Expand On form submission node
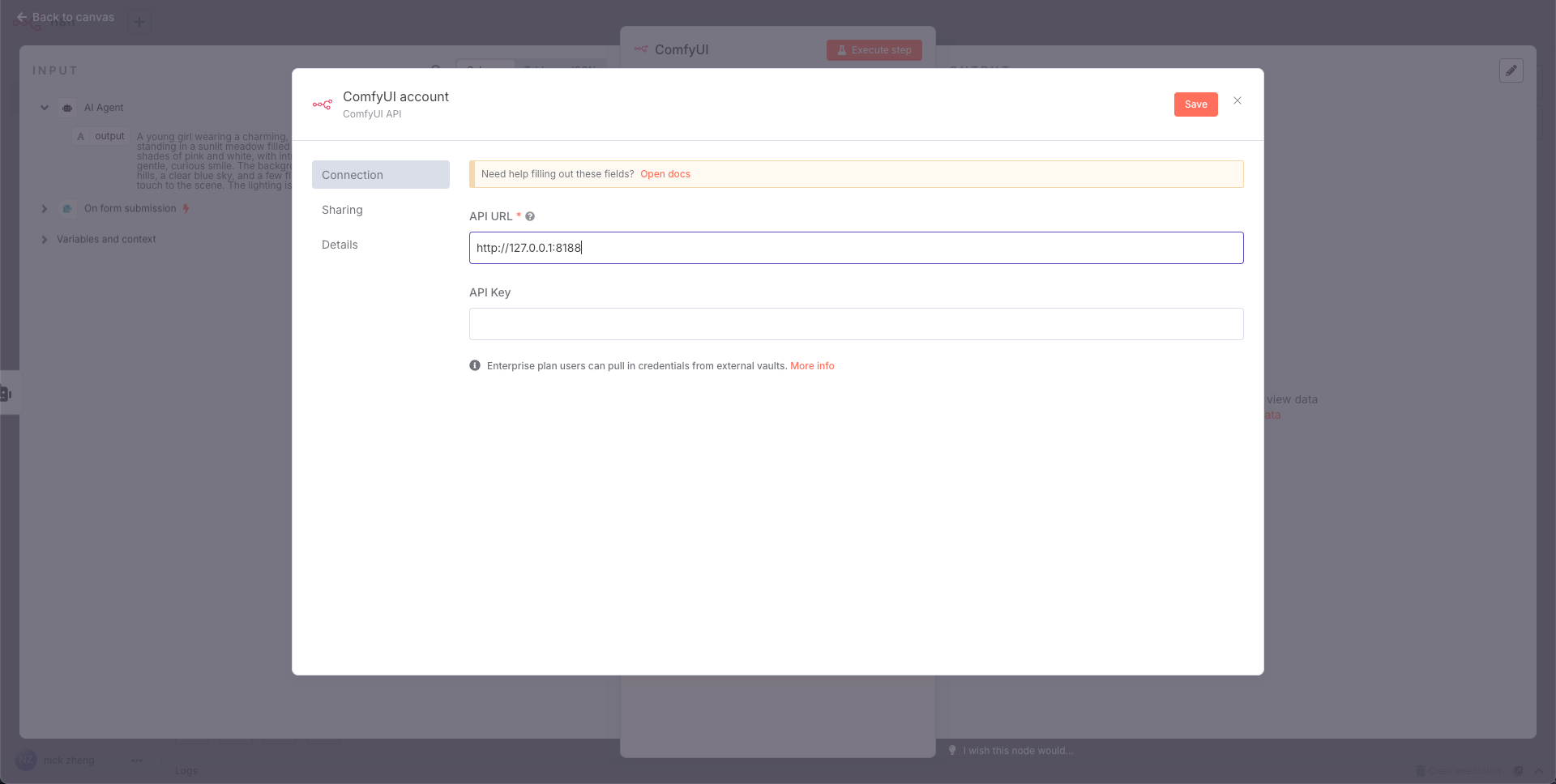 (x=45, y=209)
